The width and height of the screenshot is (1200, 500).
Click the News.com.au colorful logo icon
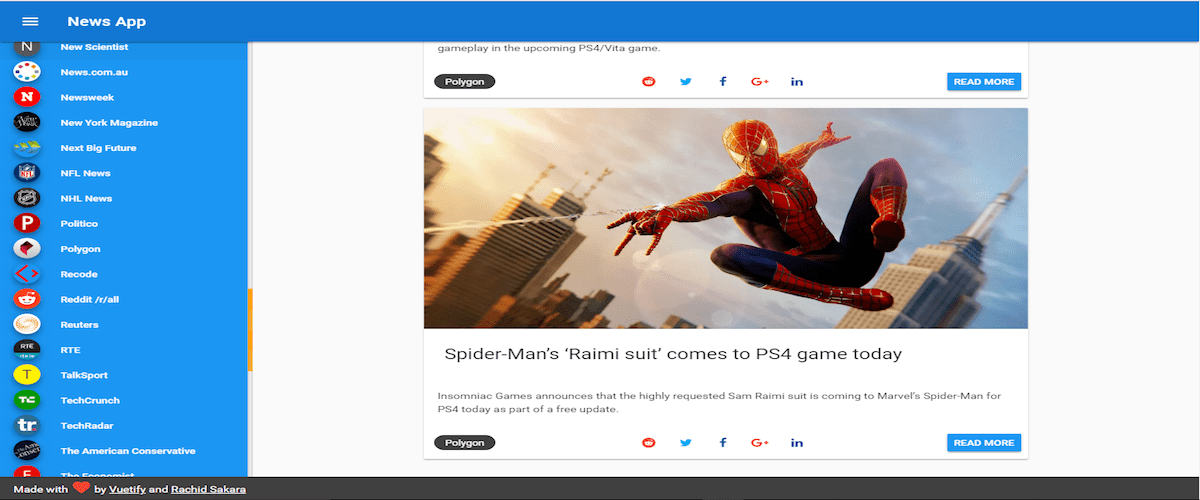tap(27, 72)
